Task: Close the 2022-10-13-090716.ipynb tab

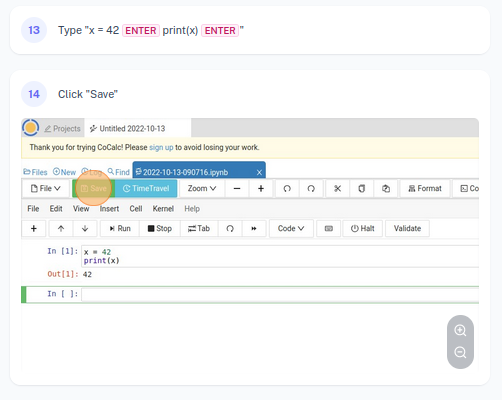Action: pos(259,172)
